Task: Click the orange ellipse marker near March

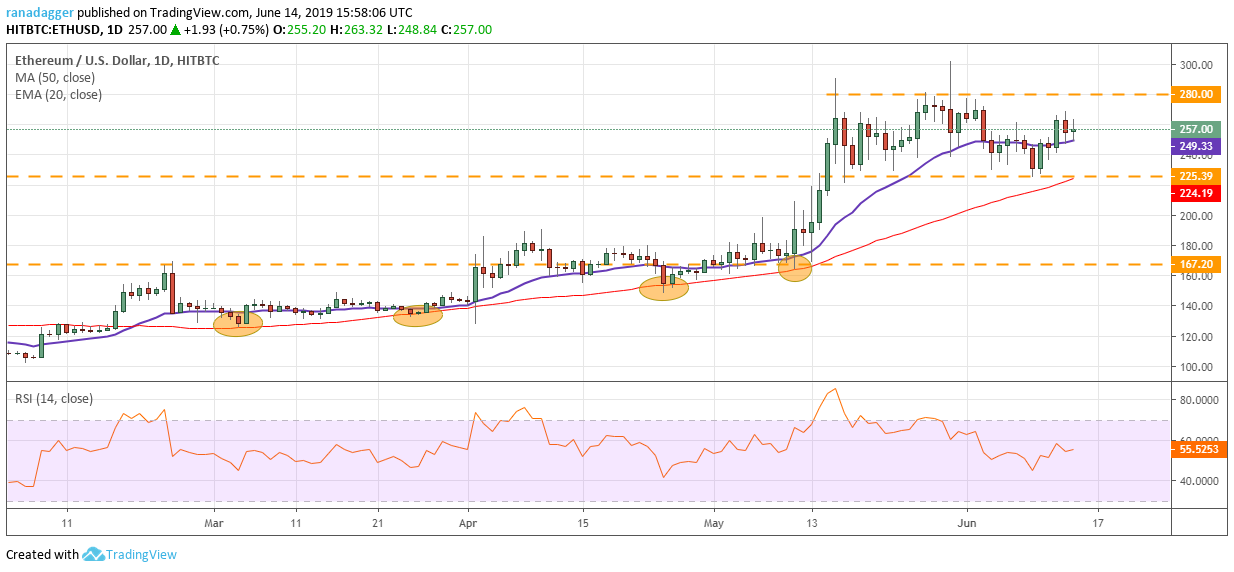Action: (x=238, y=323)
